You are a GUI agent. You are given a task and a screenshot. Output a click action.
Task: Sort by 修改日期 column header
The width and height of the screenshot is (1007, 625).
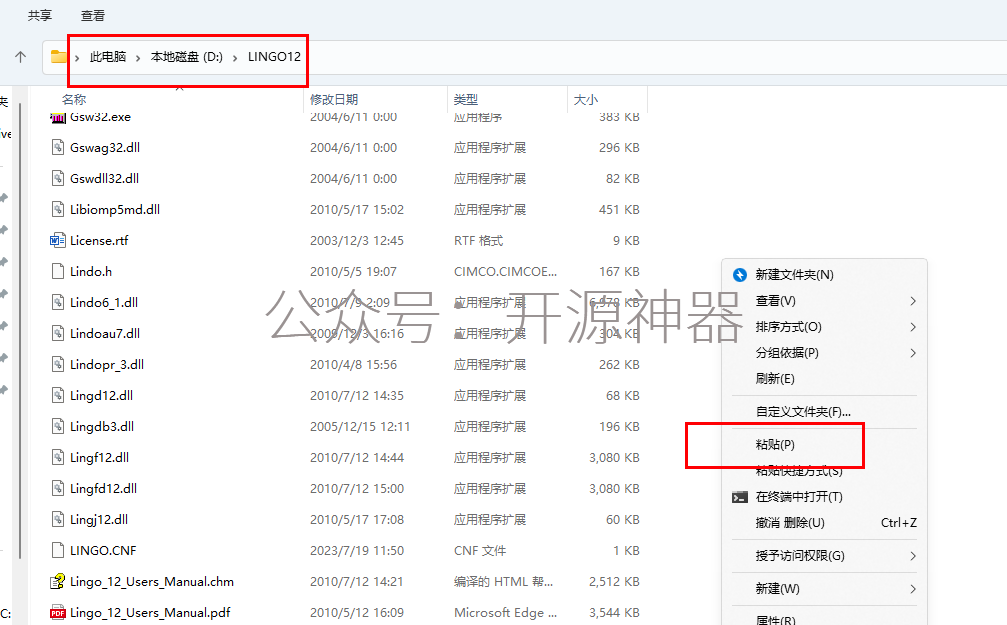click(x=334, y=100)
